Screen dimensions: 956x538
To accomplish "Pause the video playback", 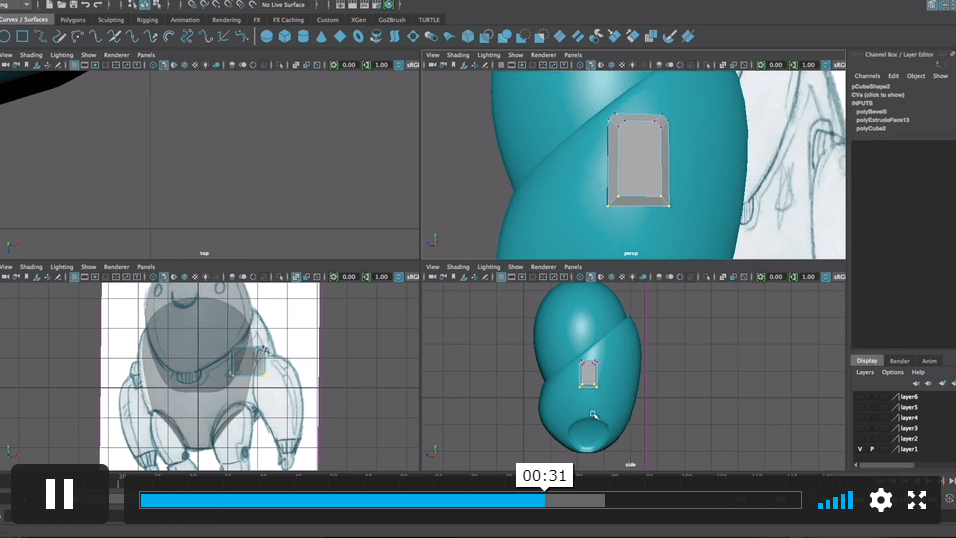I will [60, 494].
